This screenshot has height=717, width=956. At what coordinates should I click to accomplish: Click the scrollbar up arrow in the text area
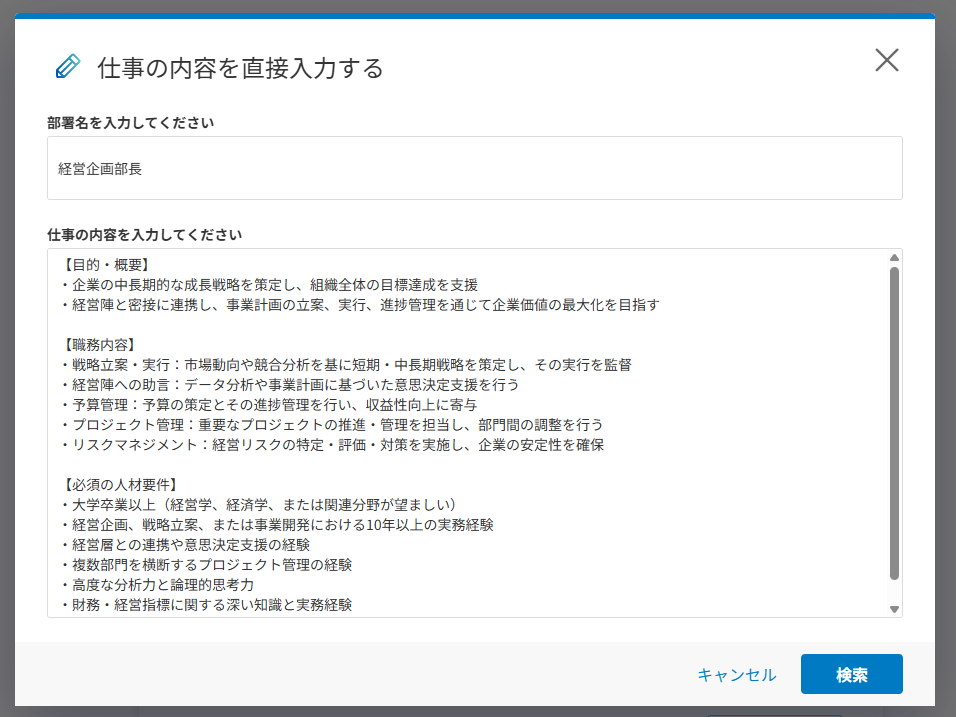894,258
